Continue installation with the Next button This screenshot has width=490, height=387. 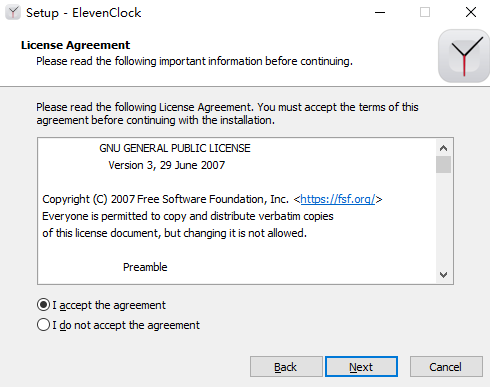361,367
